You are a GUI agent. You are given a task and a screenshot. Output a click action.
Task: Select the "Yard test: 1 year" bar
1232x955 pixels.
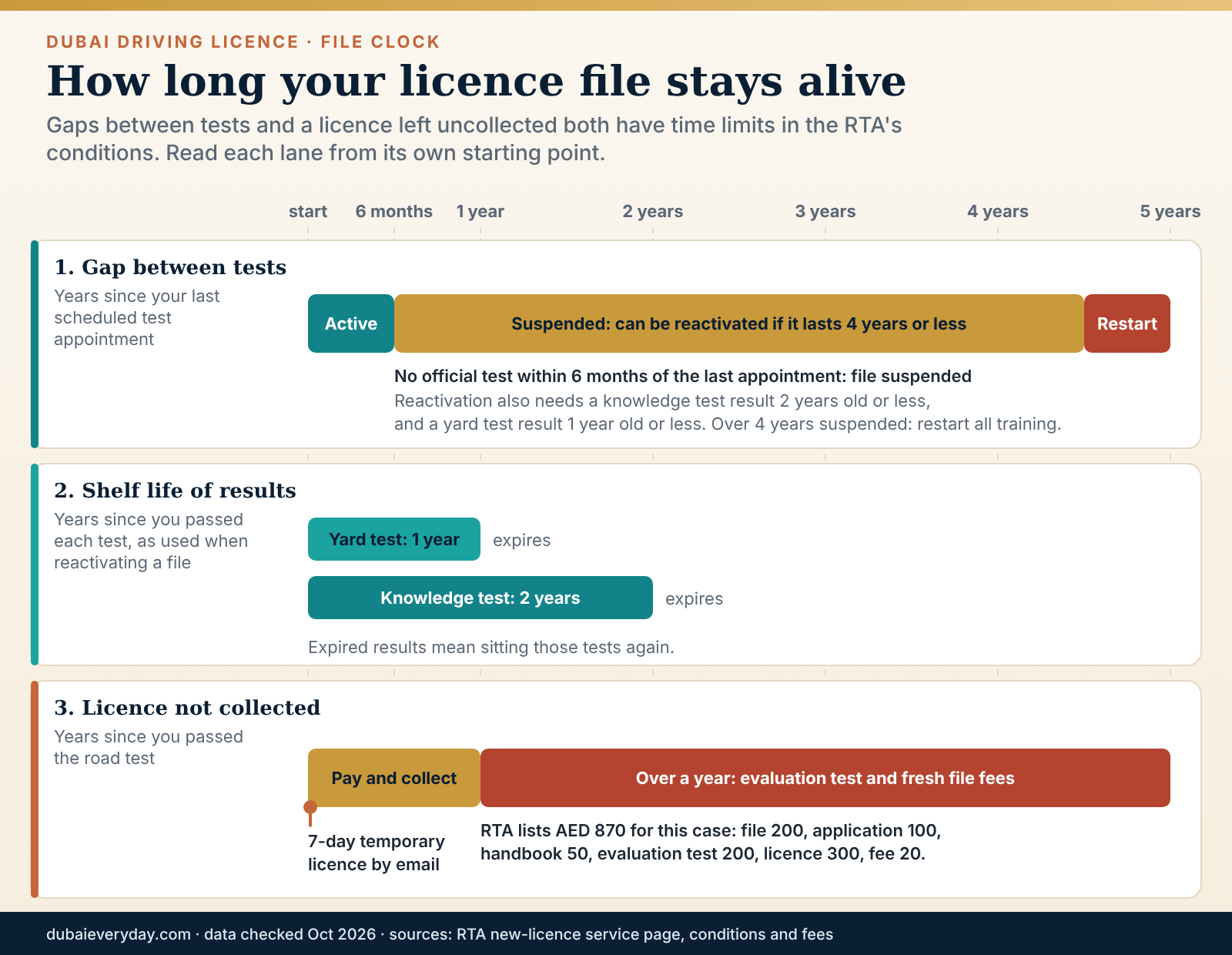[394, 539]
